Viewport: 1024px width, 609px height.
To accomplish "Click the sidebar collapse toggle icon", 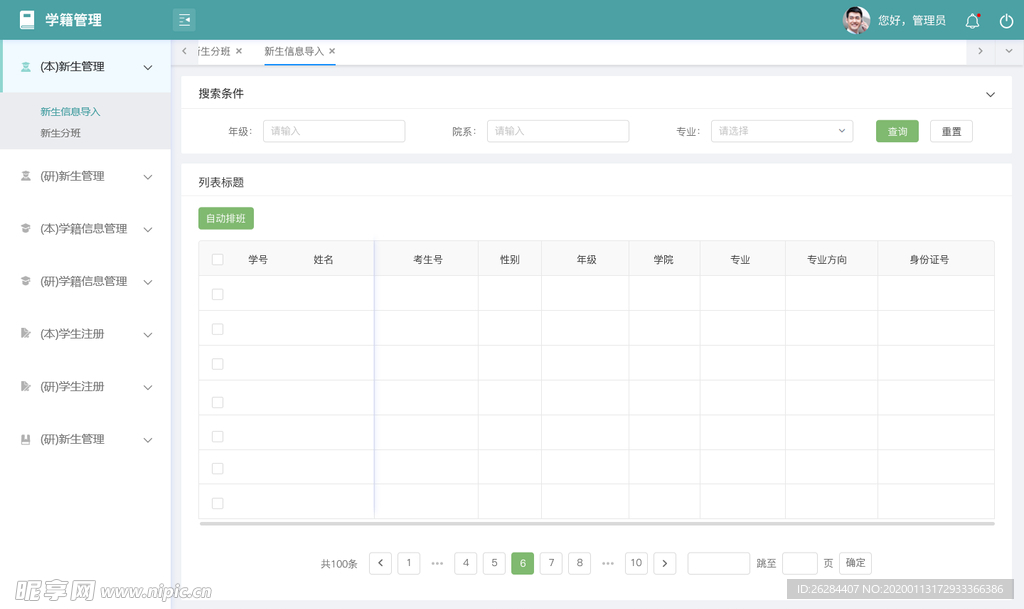I will tap(184, 20).
